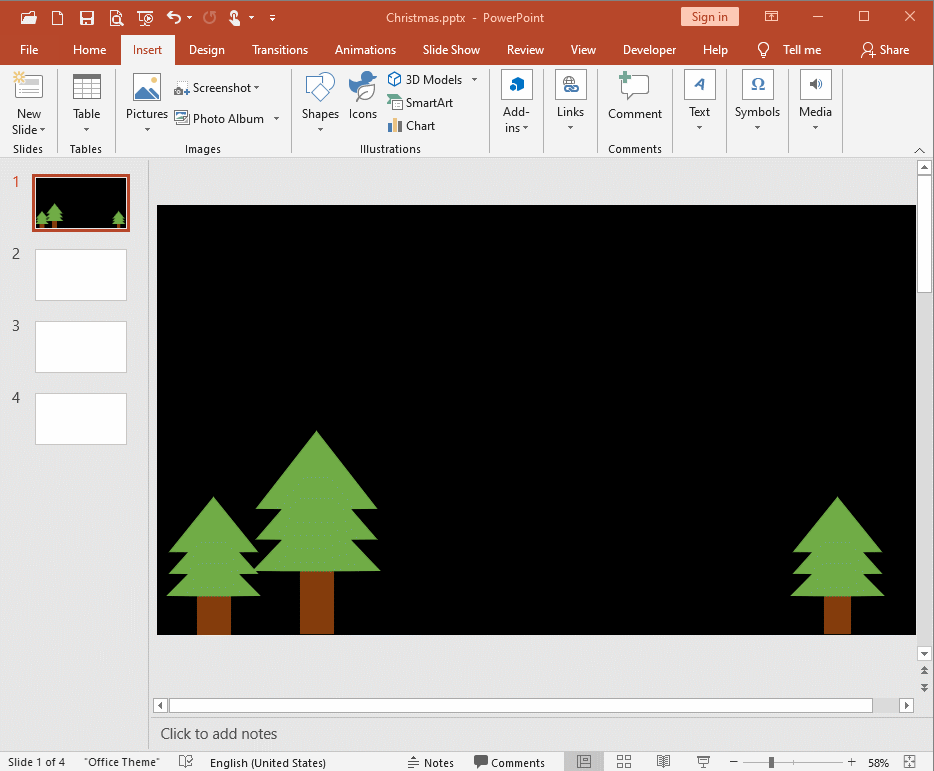The height and width of the screenshot is (771, 934).
Task: Go to the Slide Show tab
Action: pyautogui.click(x=451, y=49)
